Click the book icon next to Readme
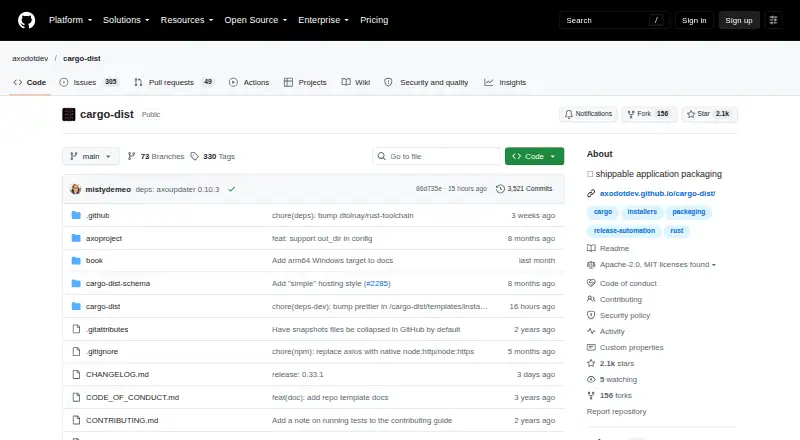Viewport: 800px width, 440px height. click(591, 248)
